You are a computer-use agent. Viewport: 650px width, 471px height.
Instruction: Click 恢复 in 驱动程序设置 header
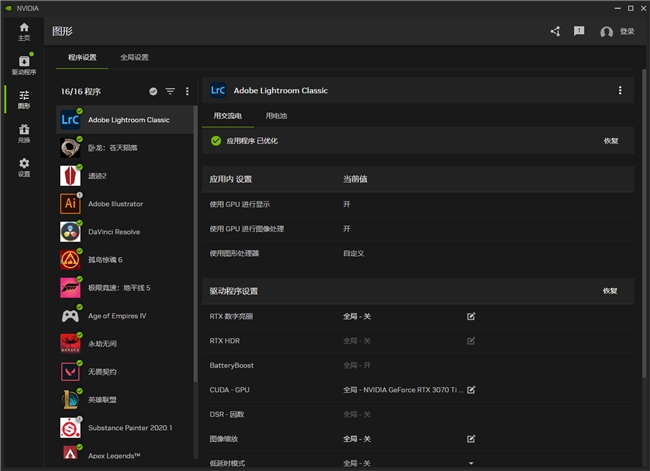click(x=610, y=291)
